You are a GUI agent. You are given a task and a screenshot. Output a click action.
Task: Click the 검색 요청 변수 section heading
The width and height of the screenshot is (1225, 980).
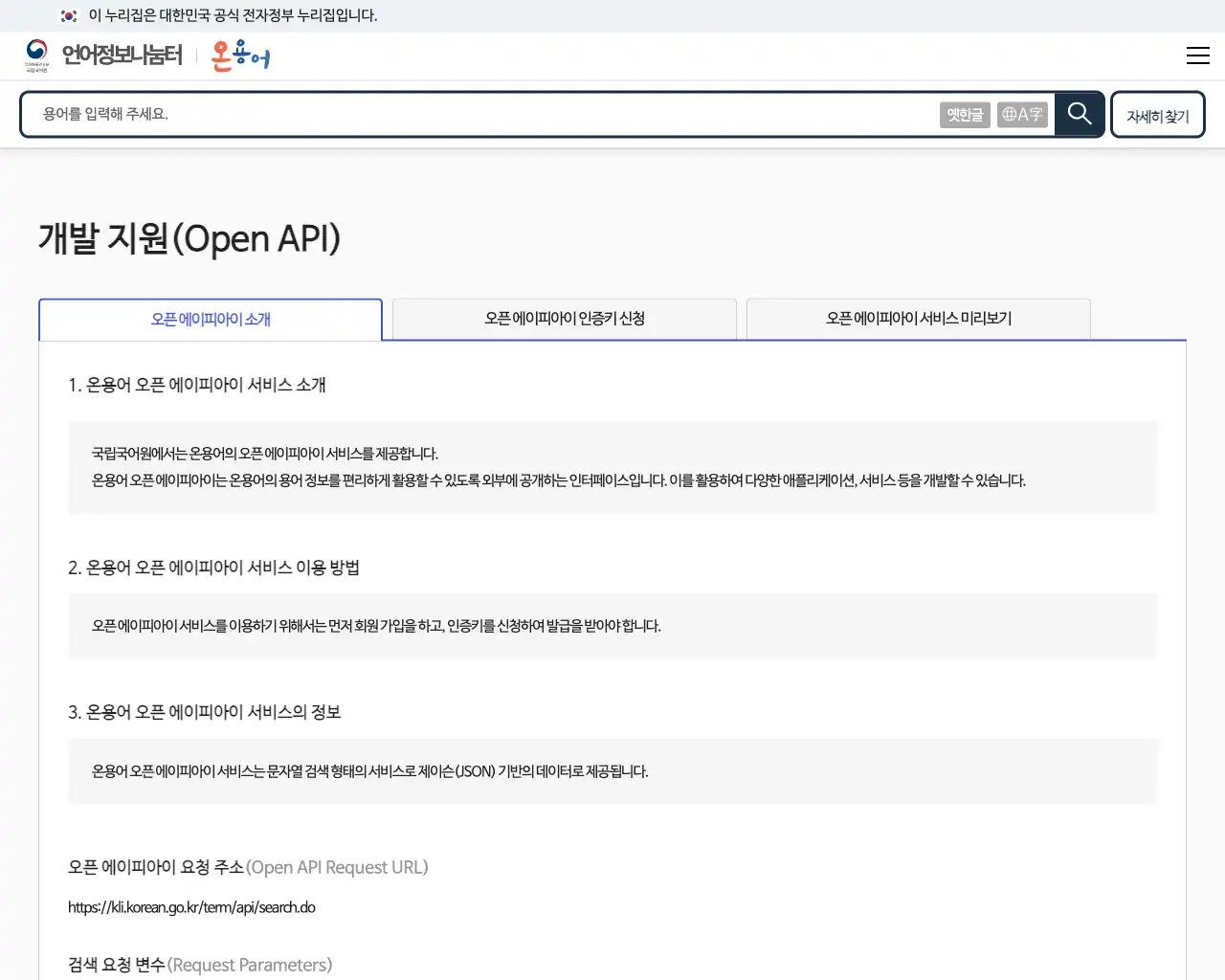click(199, 965)
